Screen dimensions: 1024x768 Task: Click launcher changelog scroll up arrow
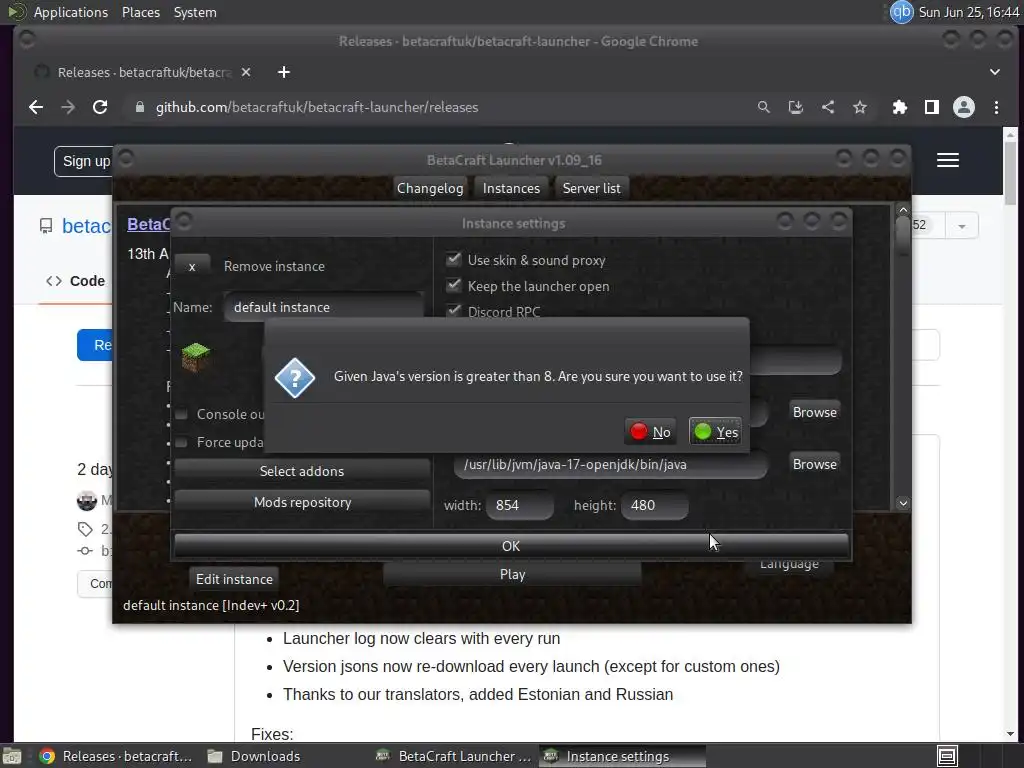tap(903, 210)
